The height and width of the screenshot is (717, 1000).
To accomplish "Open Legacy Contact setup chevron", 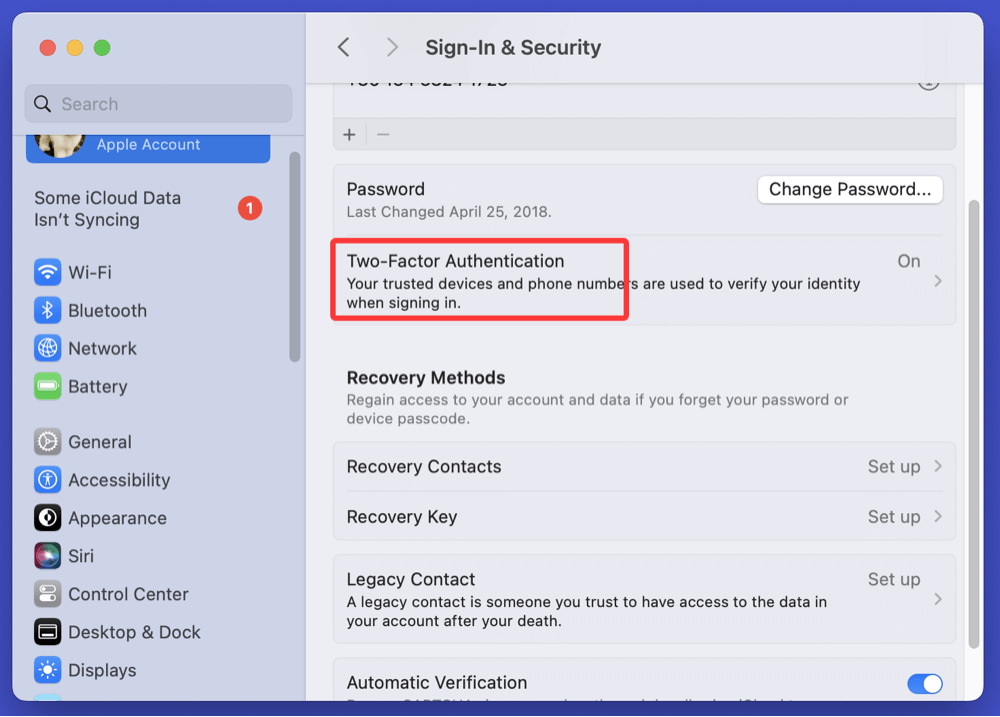I will point(938,599).
